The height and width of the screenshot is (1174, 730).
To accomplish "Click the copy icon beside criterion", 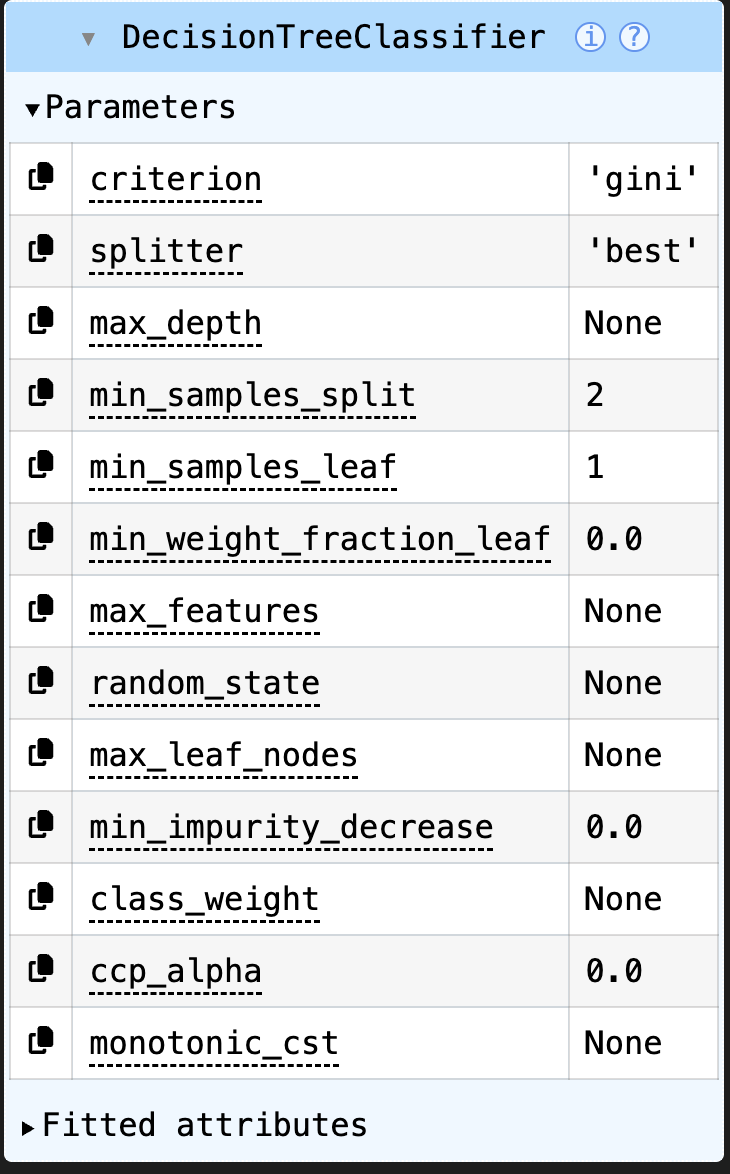I will point(41,177).
